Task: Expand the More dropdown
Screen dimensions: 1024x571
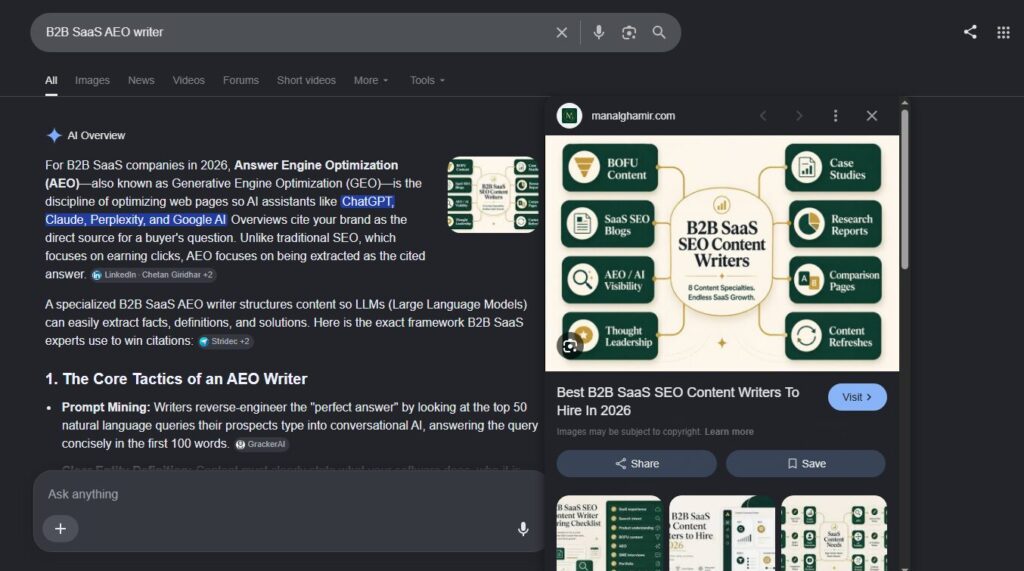Action: 371,80
